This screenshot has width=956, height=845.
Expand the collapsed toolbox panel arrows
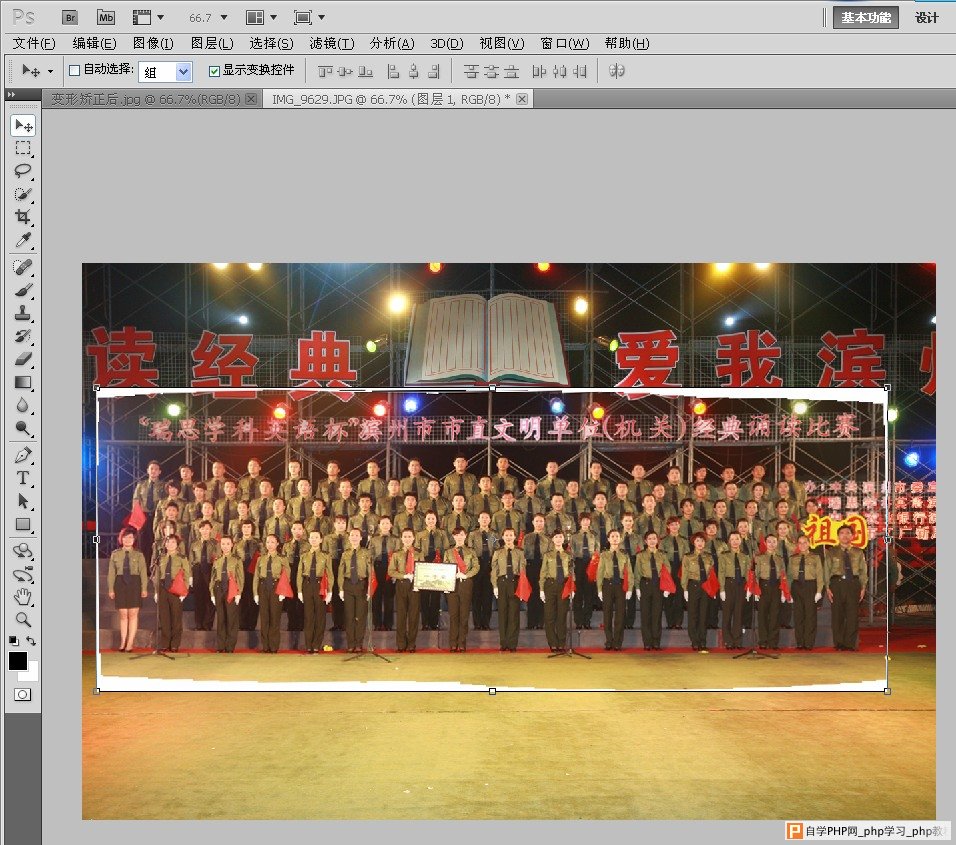(11, 94)
